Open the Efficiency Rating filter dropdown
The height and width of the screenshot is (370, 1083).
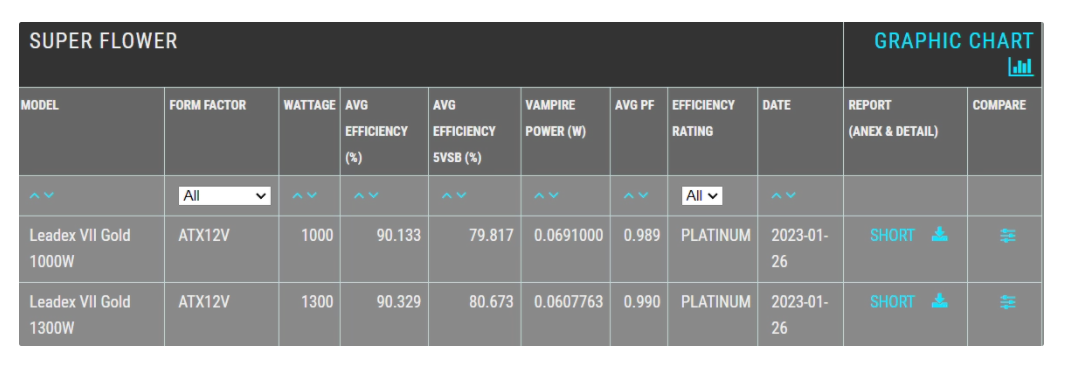click(x=702, y=196)
